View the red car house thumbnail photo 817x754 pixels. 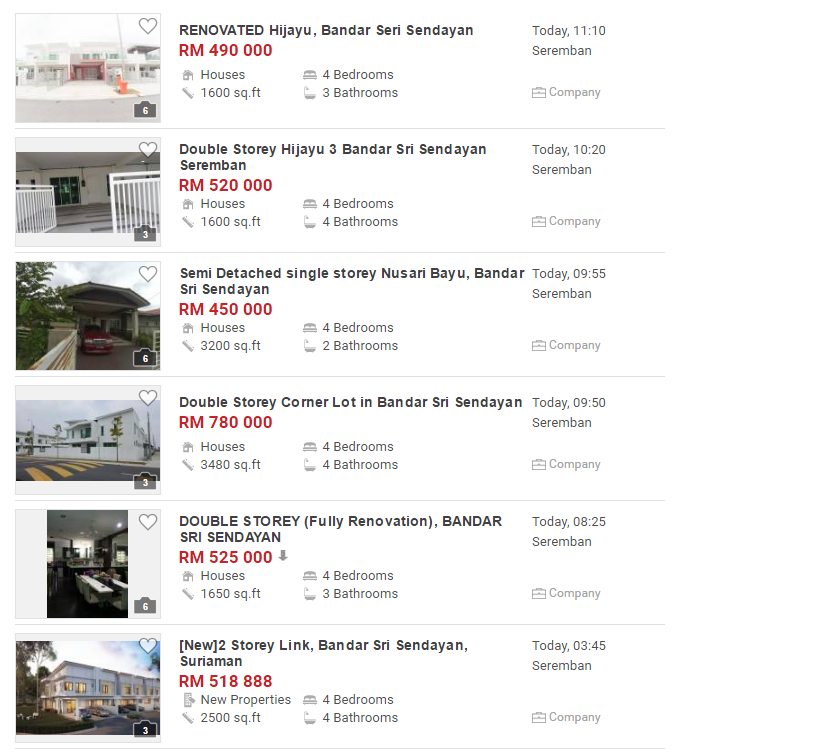88,316
